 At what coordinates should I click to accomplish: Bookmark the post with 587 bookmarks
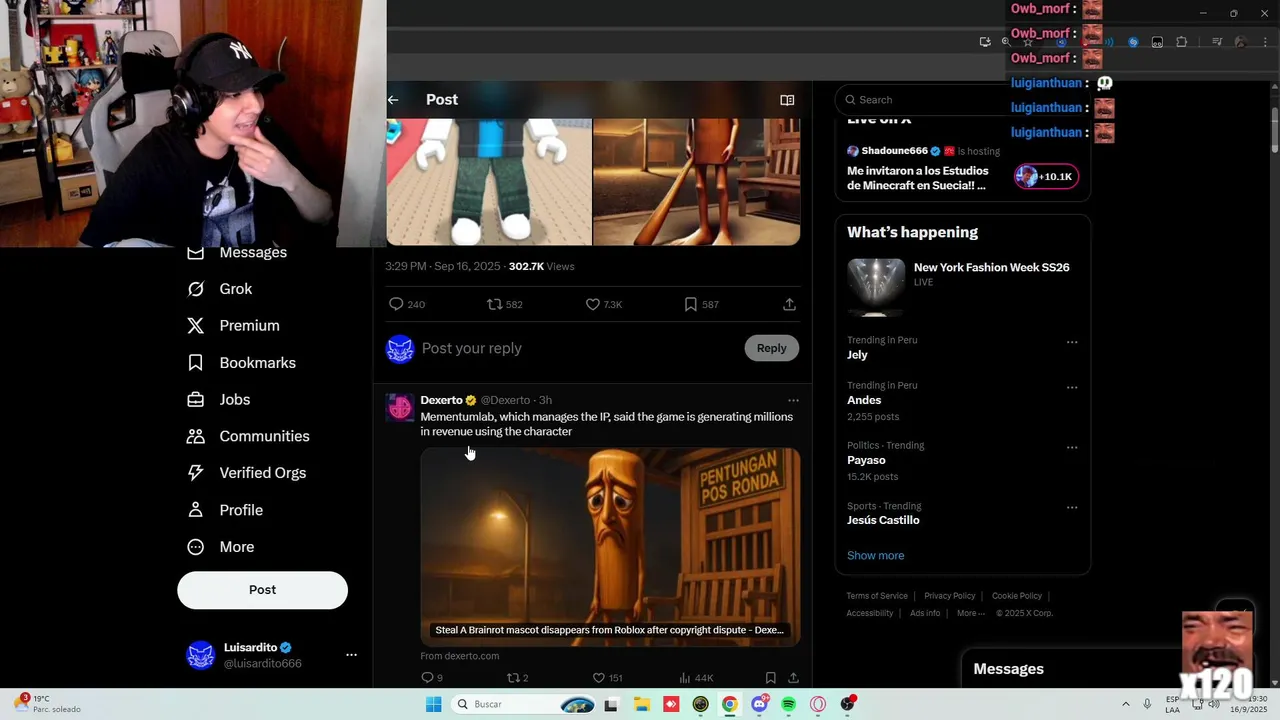pos(701,304)
